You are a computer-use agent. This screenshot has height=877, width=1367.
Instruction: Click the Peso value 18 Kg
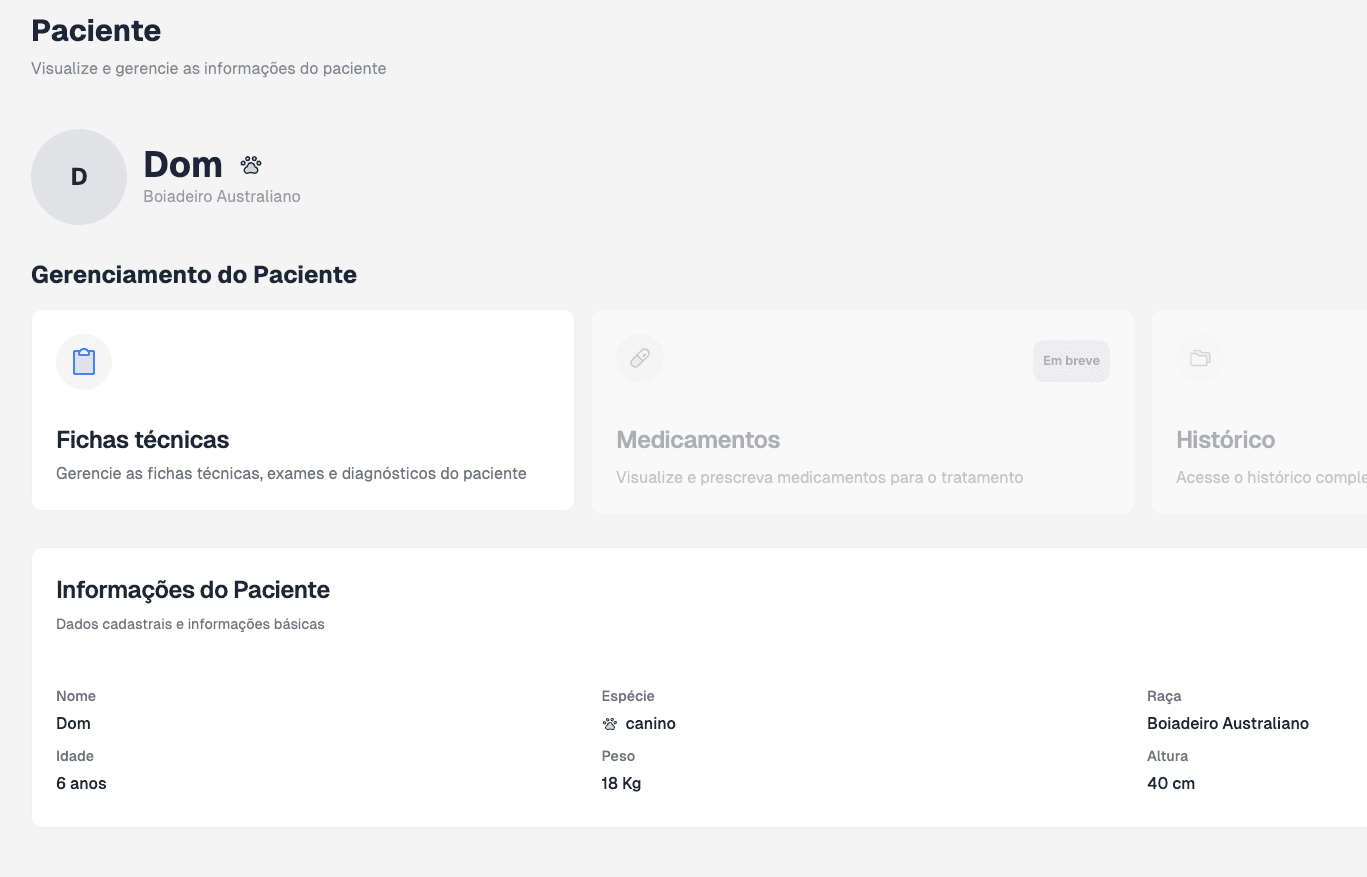(x=621, y=784)
